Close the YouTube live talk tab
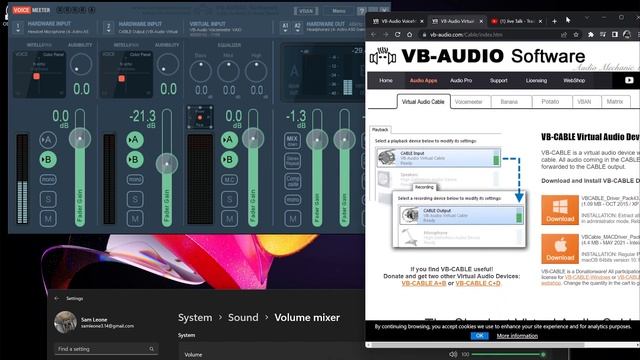Screen dimensions: 640x360 540,21
